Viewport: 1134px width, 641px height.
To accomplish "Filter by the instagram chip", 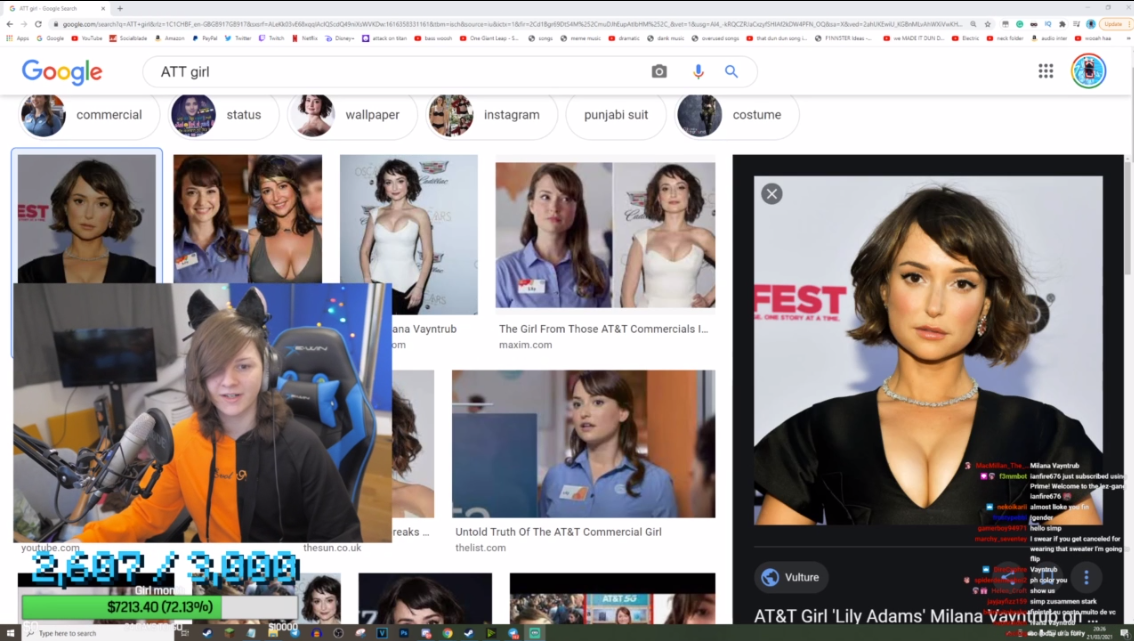I will click(492, 115).
